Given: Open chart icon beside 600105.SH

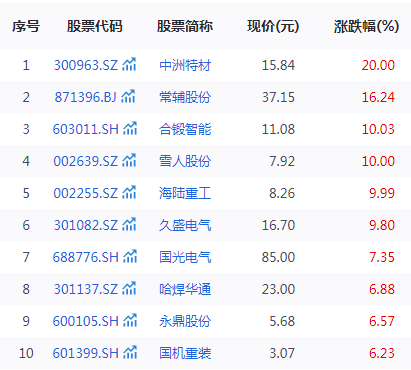Looking at the screenshot, I should pos(130,321).
